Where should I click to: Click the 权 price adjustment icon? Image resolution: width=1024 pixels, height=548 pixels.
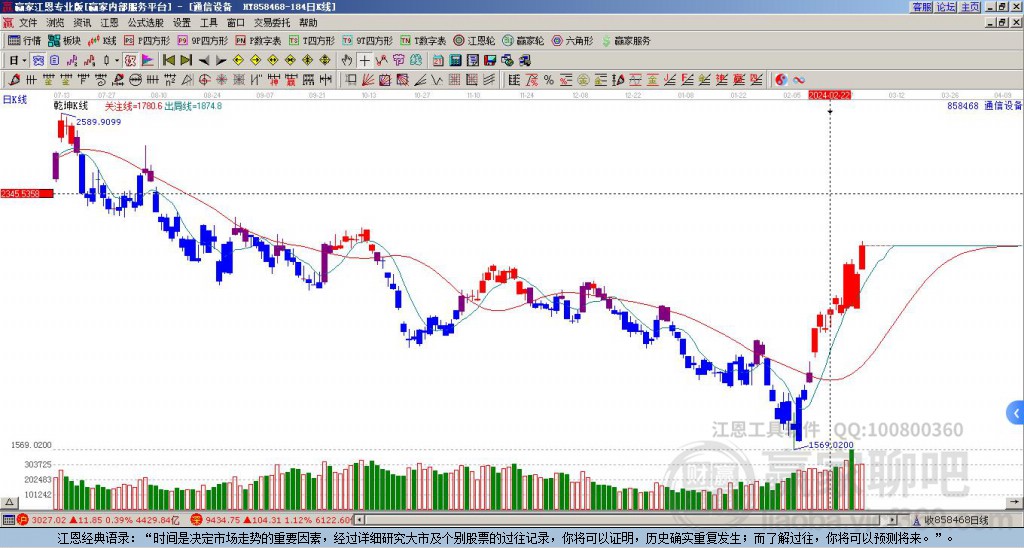130,60
